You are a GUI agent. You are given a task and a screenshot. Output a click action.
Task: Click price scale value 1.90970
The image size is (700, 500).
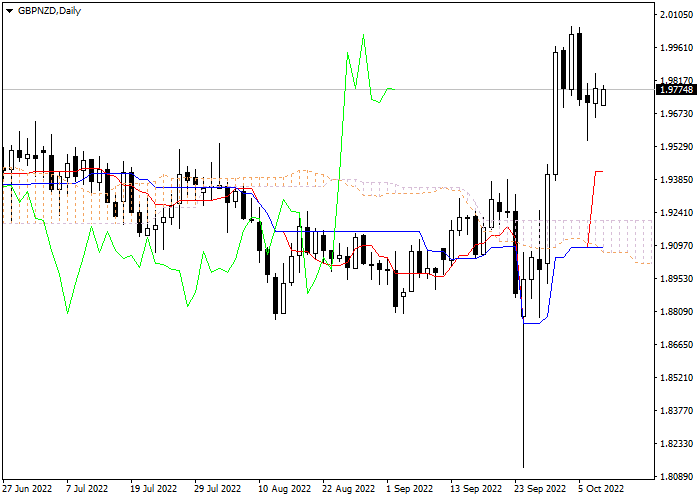click(677, 246)
